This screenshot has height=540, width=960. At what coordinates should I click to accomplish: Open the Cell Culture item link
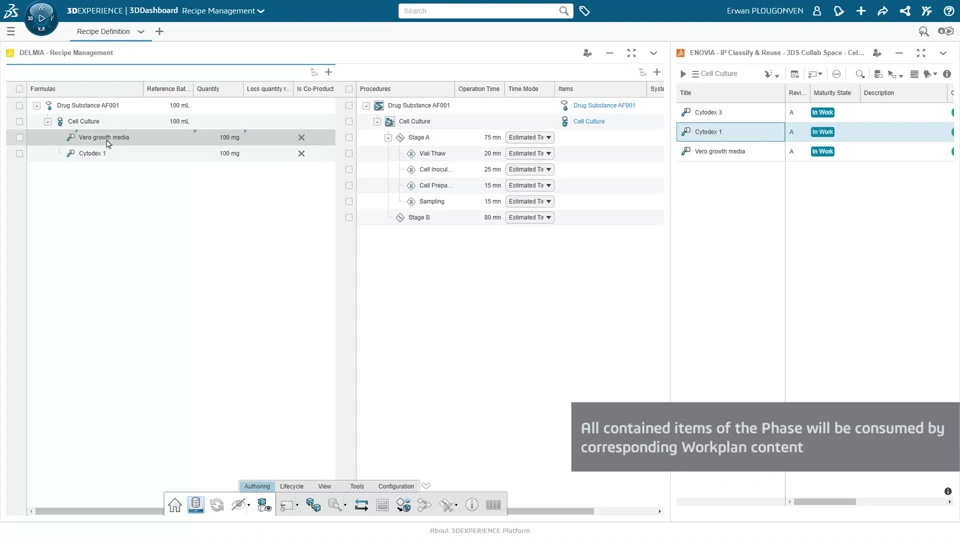[x=589, y=121]
